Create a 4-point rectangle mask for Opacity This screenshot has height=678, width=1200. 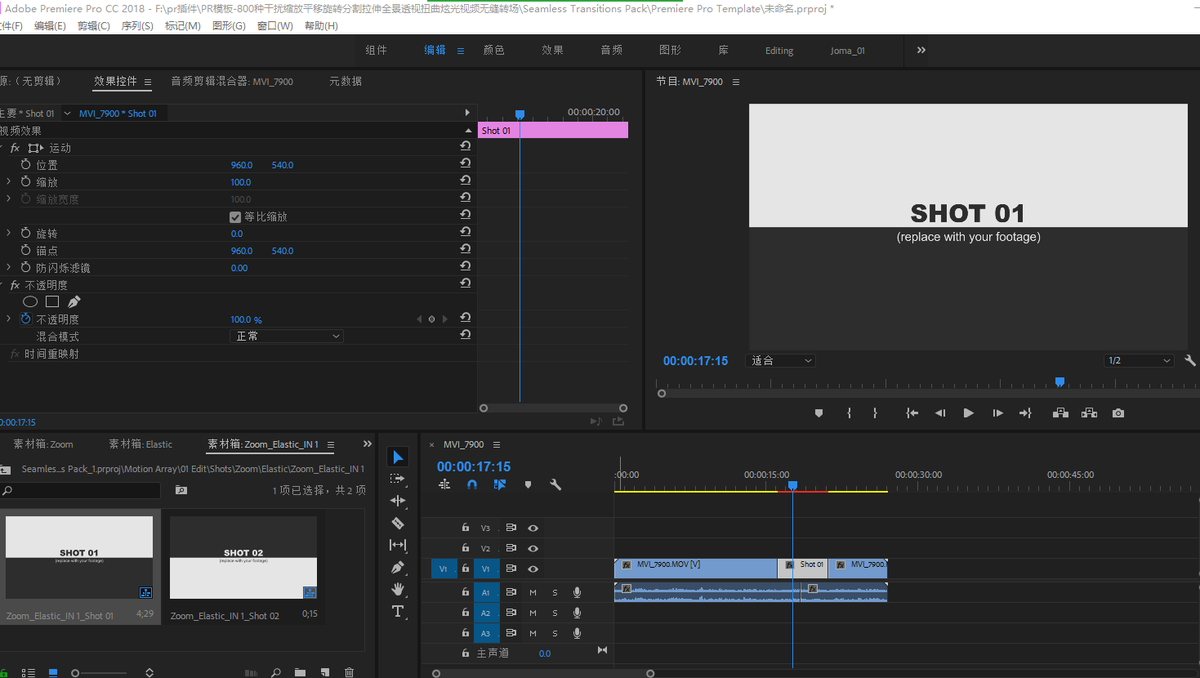[52, 302]
